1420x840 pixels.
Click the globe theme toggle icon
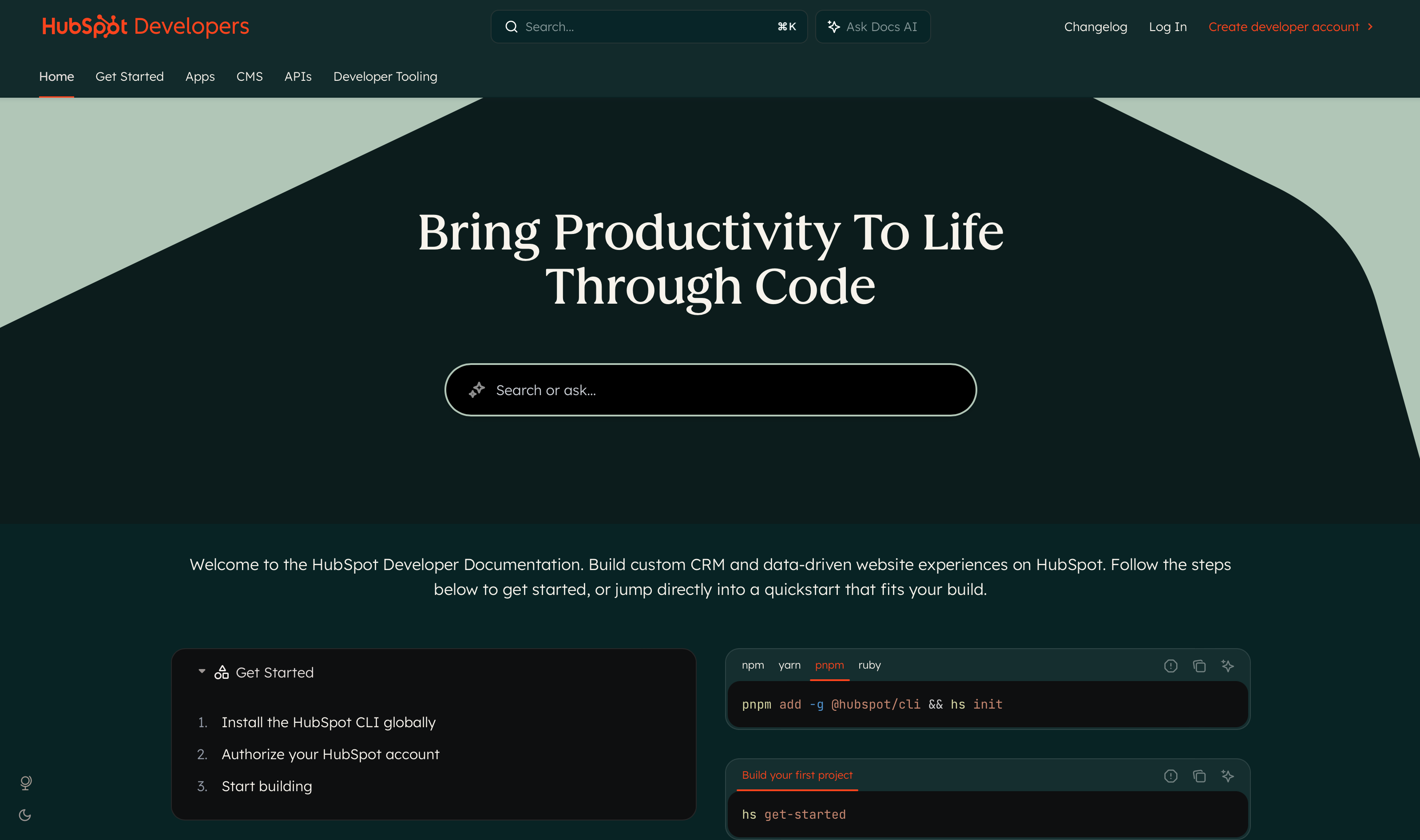click(25, 783)
